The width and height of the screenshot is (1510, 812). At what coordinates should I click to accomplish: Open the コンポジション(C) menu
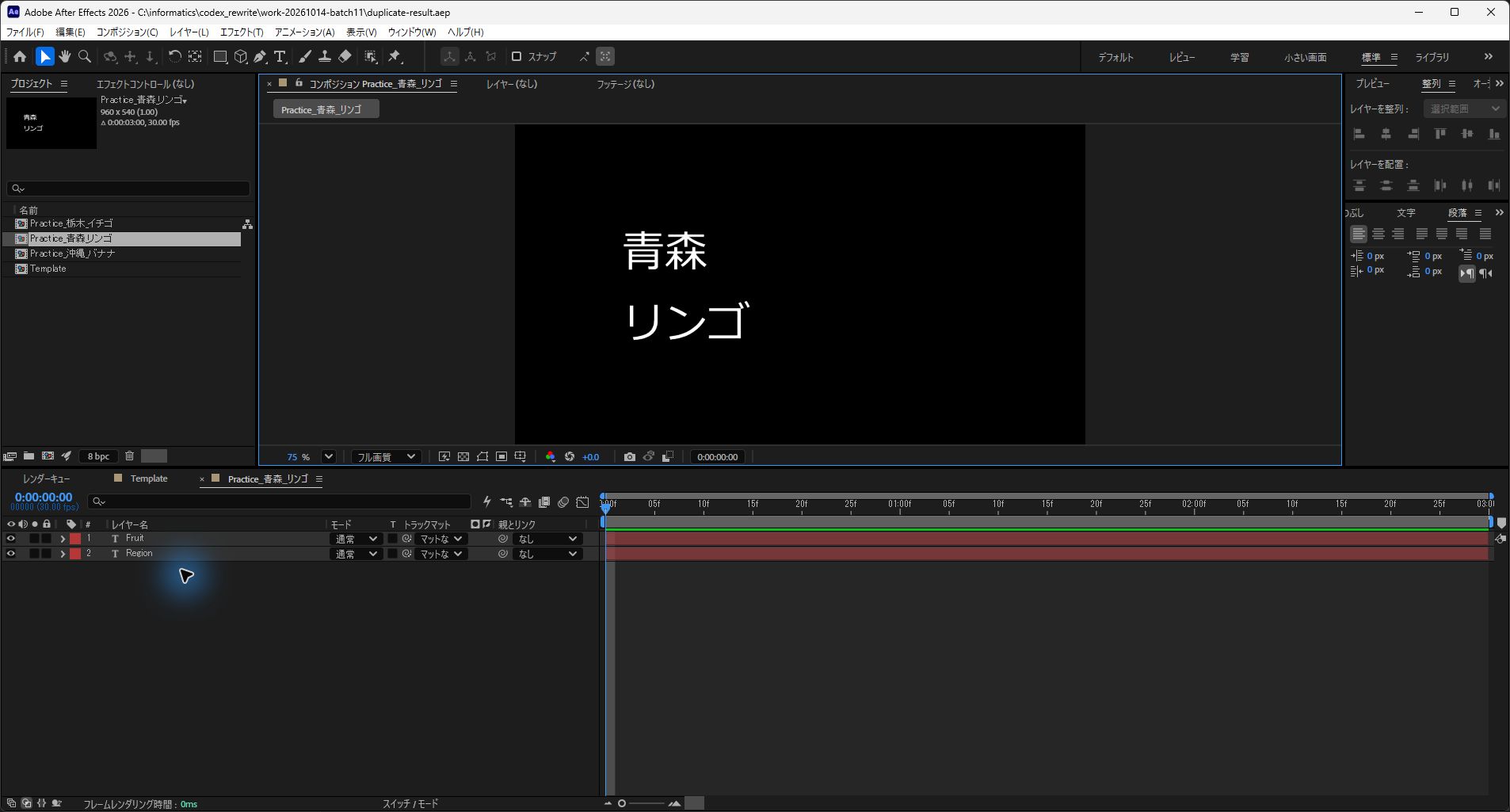click(x=127, y=32)
